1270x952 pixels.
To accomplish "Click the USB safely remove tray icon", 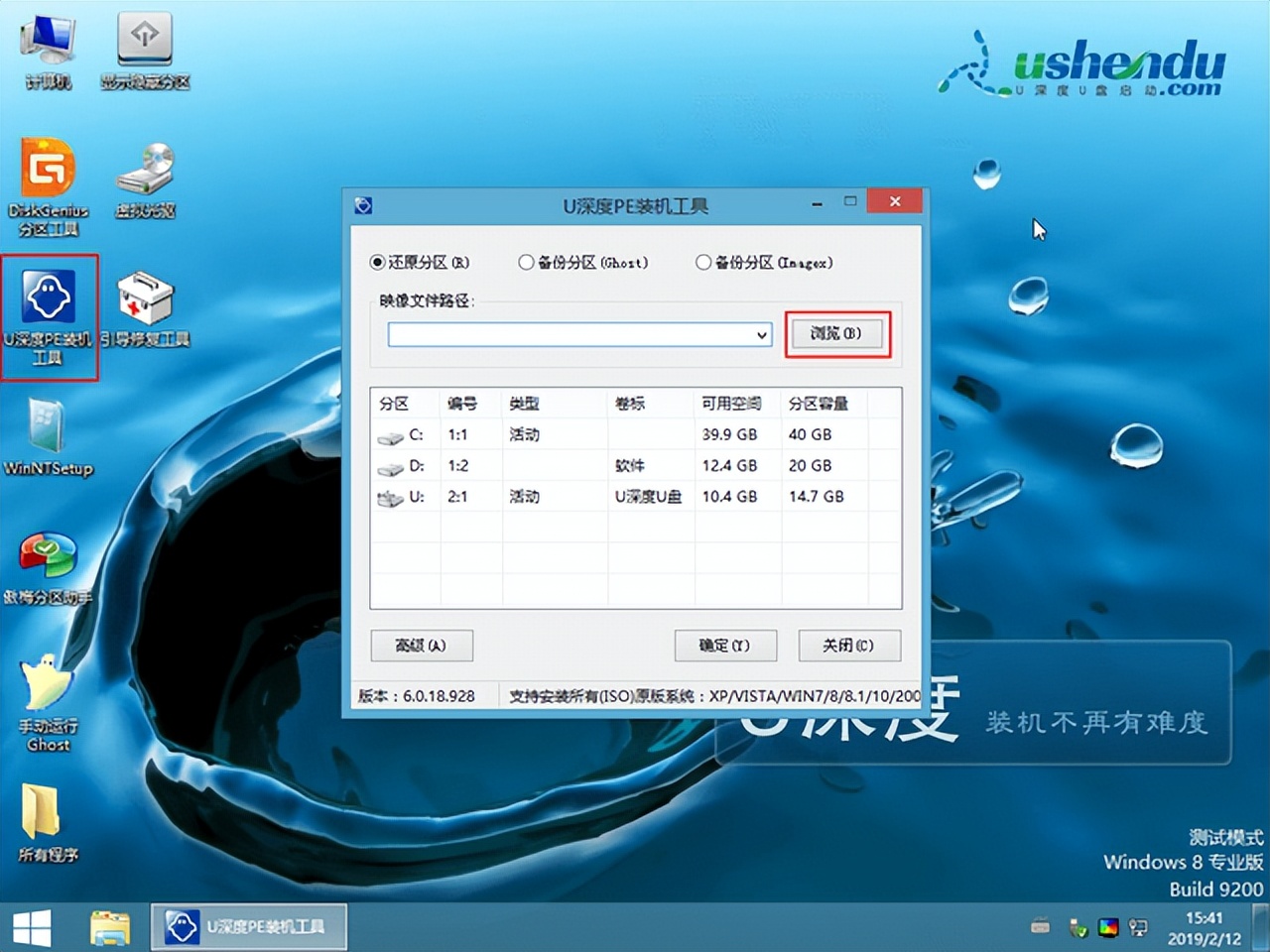I will [x=1079, y=929].
